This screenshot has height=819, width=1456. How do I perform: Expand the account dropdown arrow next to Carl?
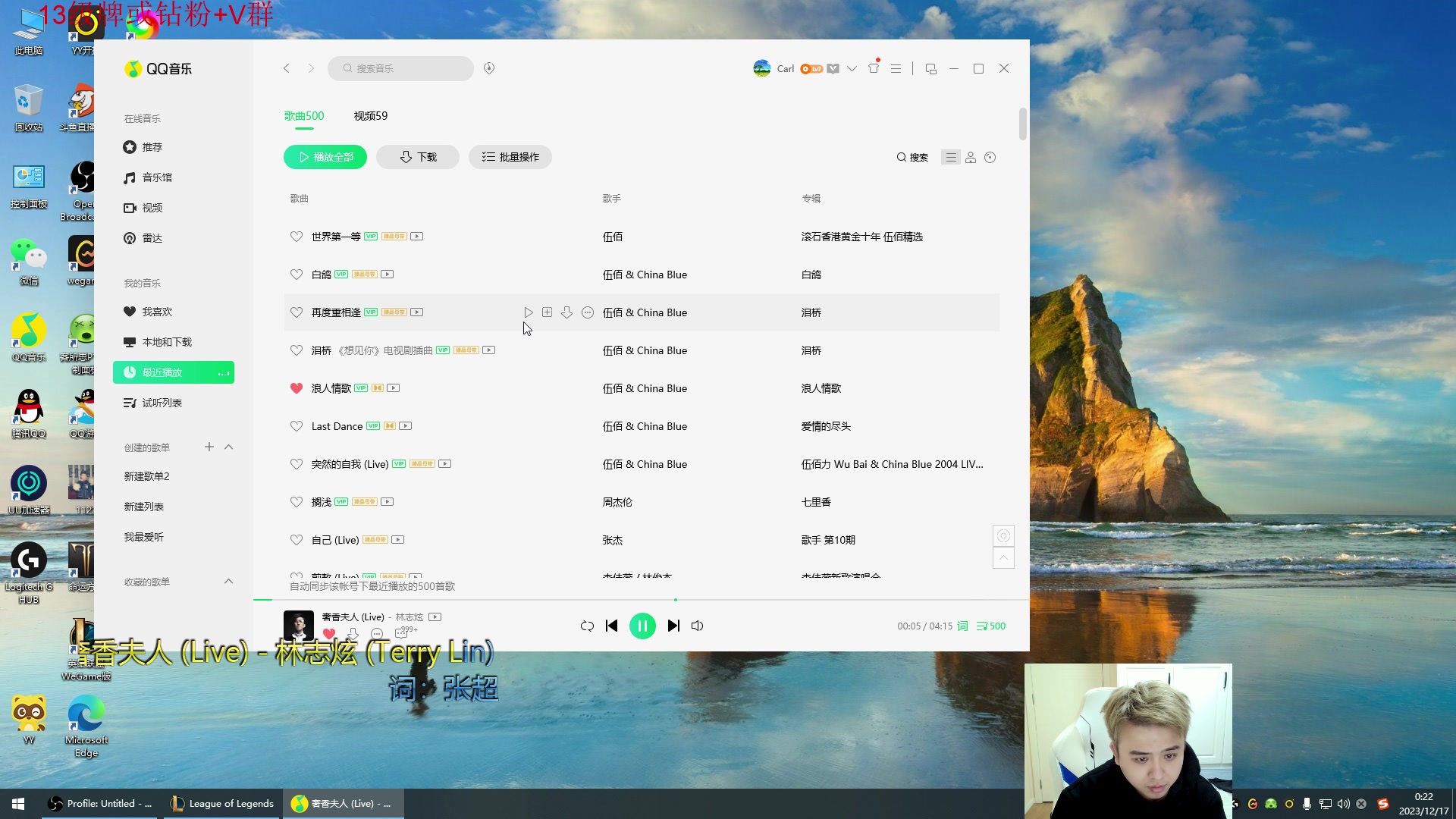pos(852,68)
